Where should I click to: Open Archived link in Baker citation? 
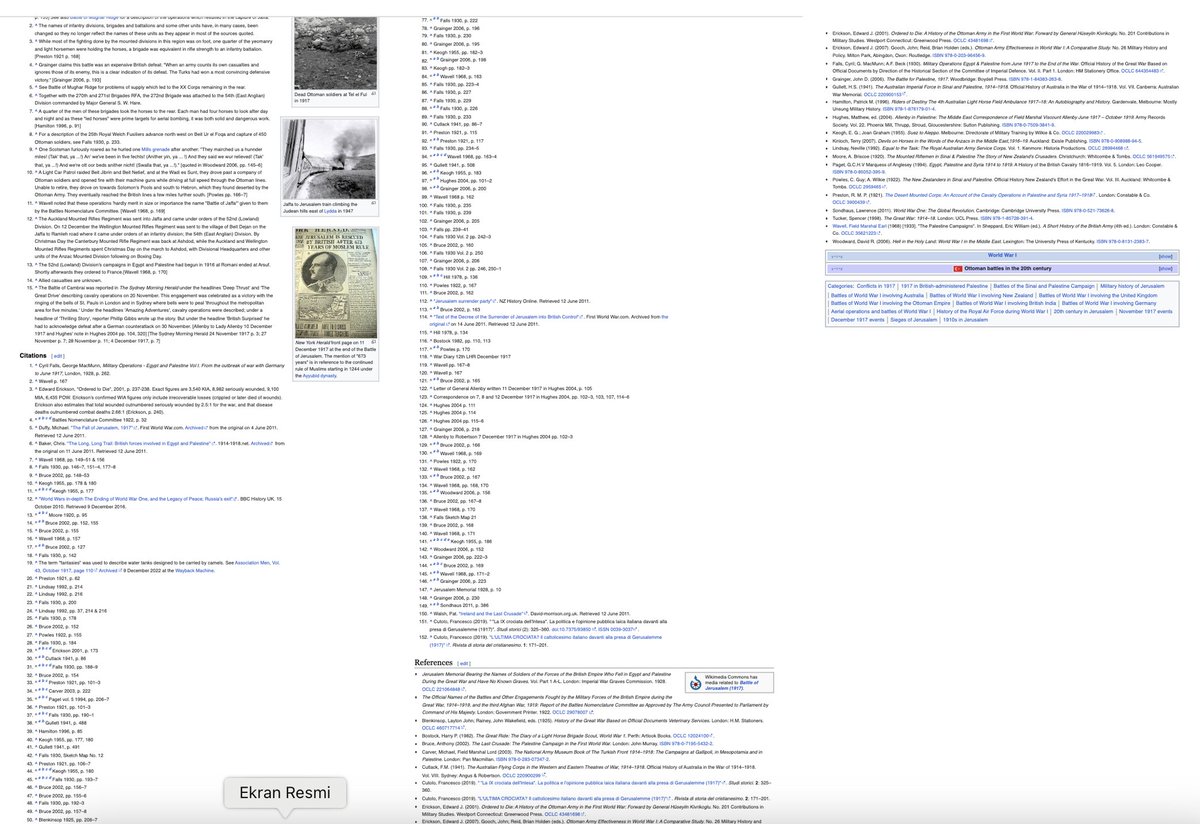pos(262,444)
